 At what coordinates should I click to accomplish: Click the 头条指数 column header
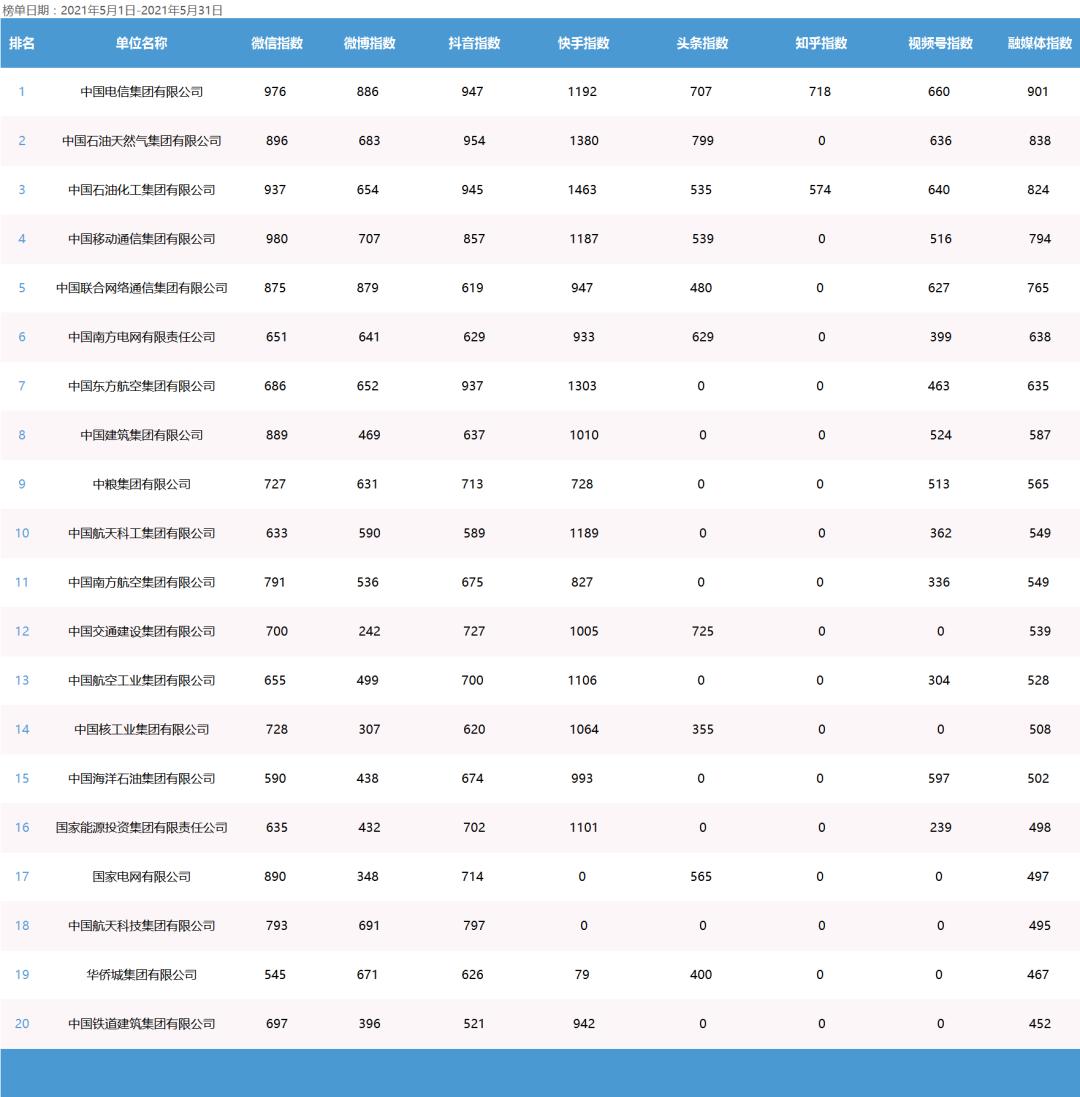(x=702, y=43)
